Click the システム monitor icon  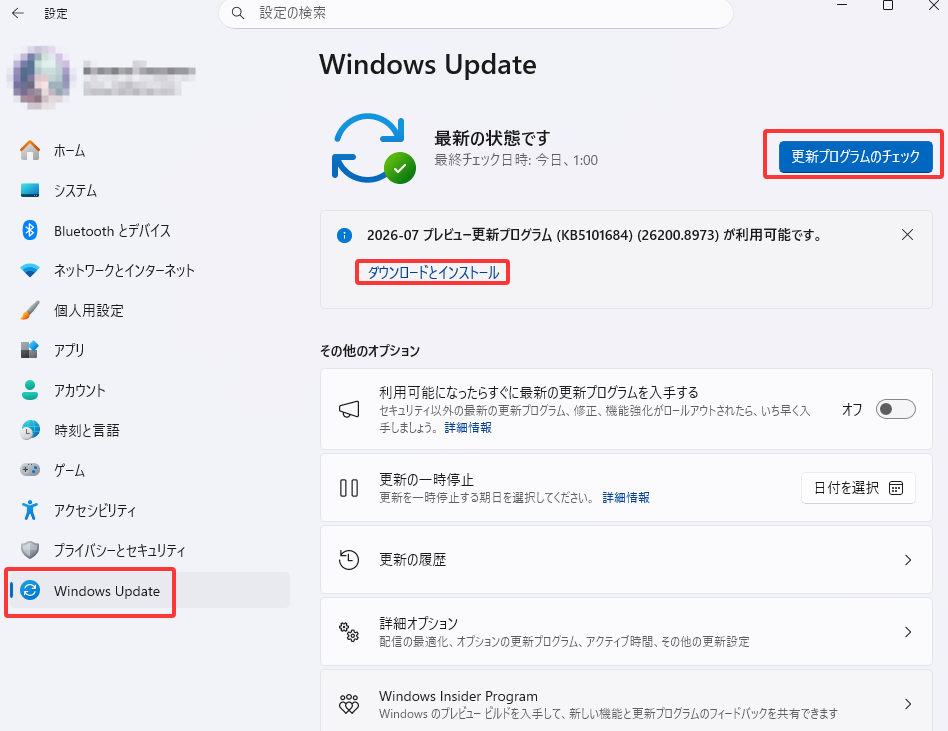[x=30, y=190]
